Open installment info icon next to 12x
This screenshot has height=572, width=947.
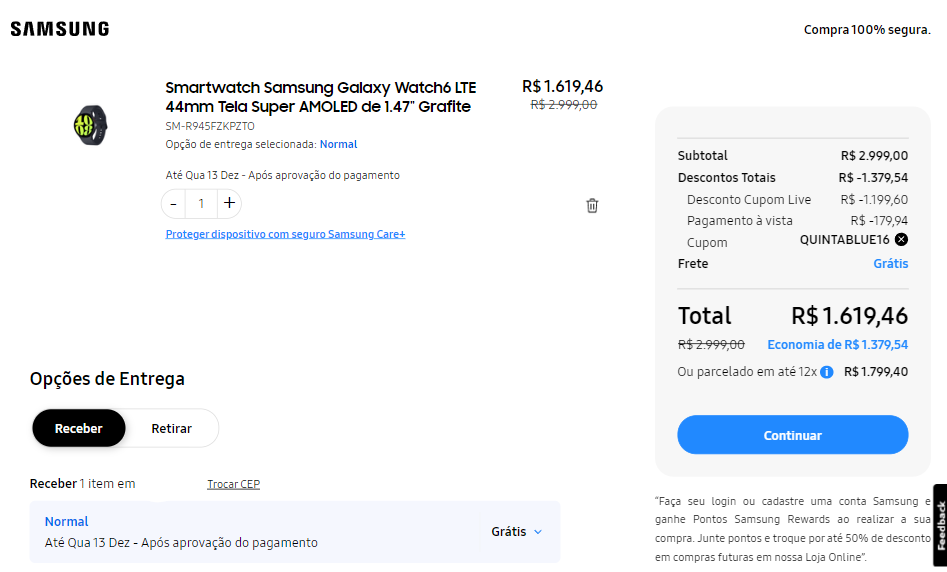click(827, 372)
